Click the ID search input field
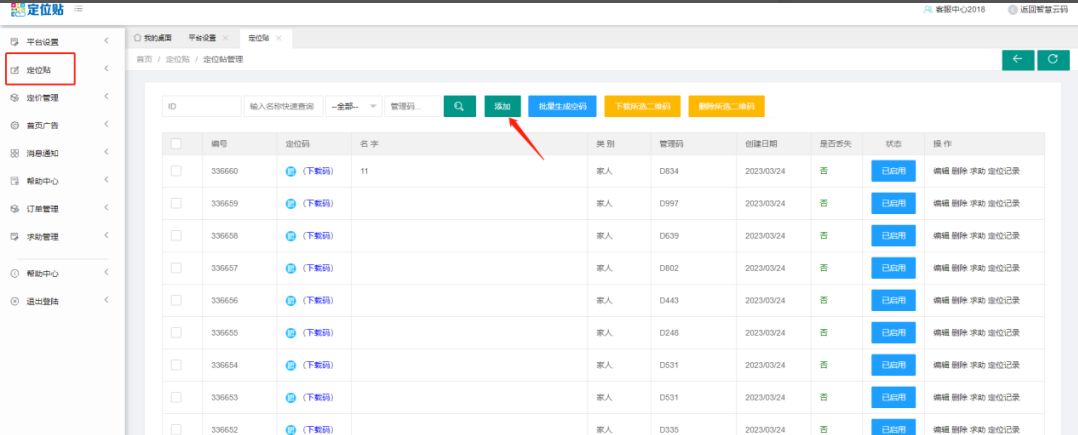Viewport: 1078px width, 435px height. click(200, 106)
